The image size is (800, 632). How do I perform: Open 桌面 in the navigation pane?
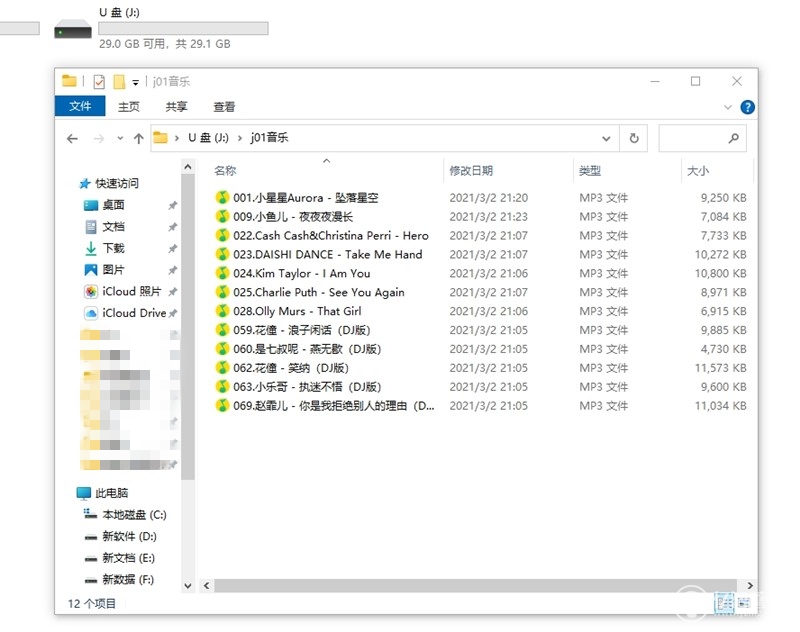[x=113, y=205]
